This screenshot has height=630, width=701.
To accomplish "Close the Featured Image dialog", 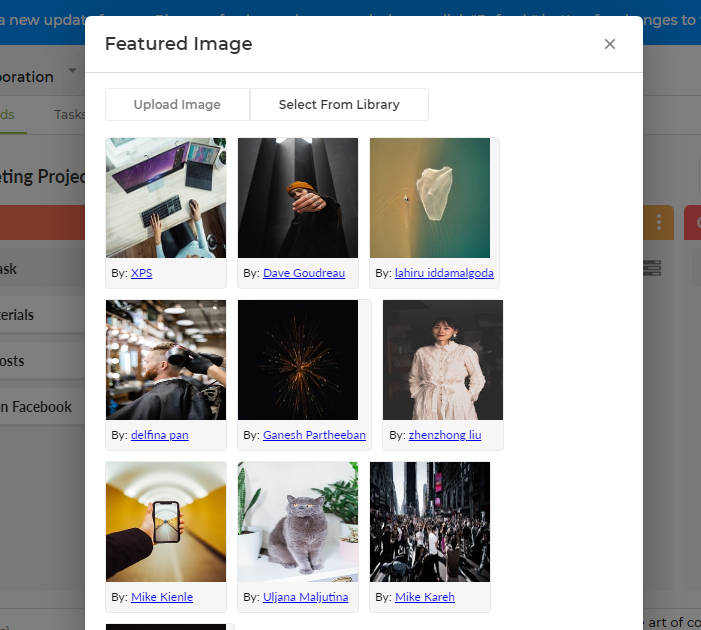I will coord(610,44).
